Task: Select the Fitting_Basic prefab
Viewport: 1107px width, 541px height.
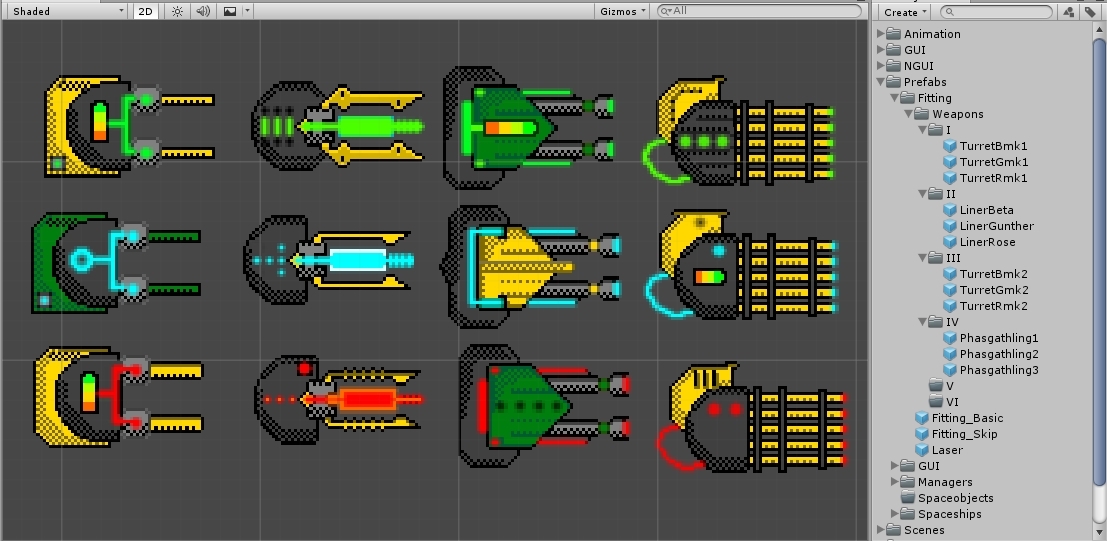Action: pos(966,418)
